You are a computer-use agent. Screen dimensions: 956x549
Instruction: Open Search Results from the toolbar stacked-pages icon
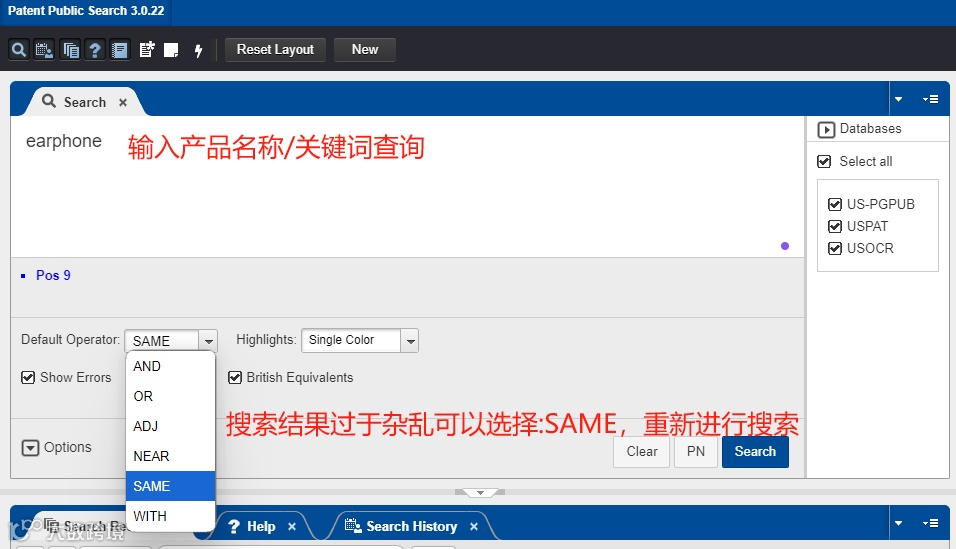pyautogui.click(x=70, y=49)
